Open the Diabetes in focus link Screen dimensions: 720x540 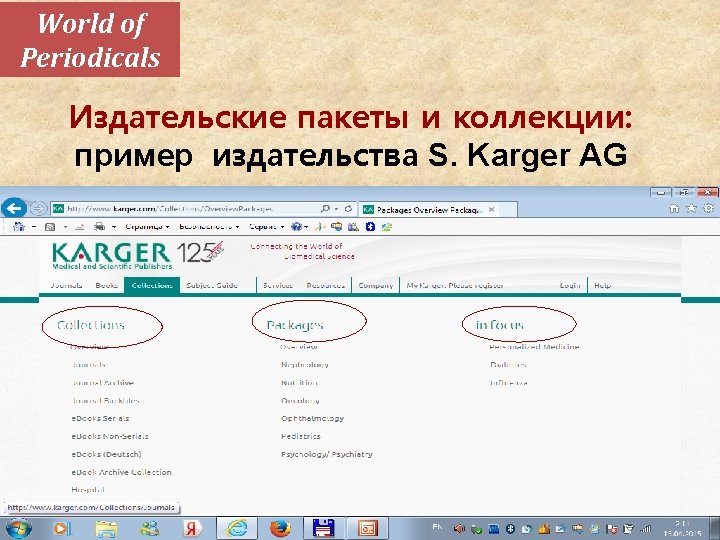coord(508,365)
